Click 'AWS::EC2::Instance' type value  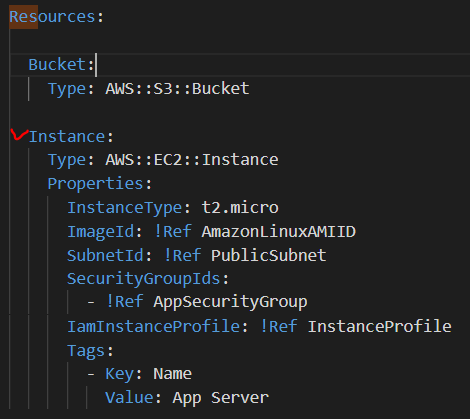coord(192,160)
